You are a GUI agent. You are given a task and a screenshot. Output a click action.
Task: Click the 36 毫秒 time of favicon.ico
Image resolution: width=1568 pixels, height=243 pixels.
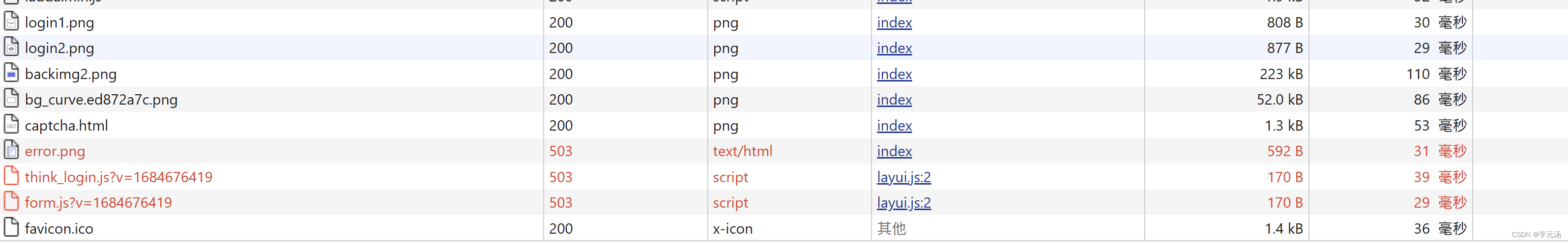pos(1440,228)
